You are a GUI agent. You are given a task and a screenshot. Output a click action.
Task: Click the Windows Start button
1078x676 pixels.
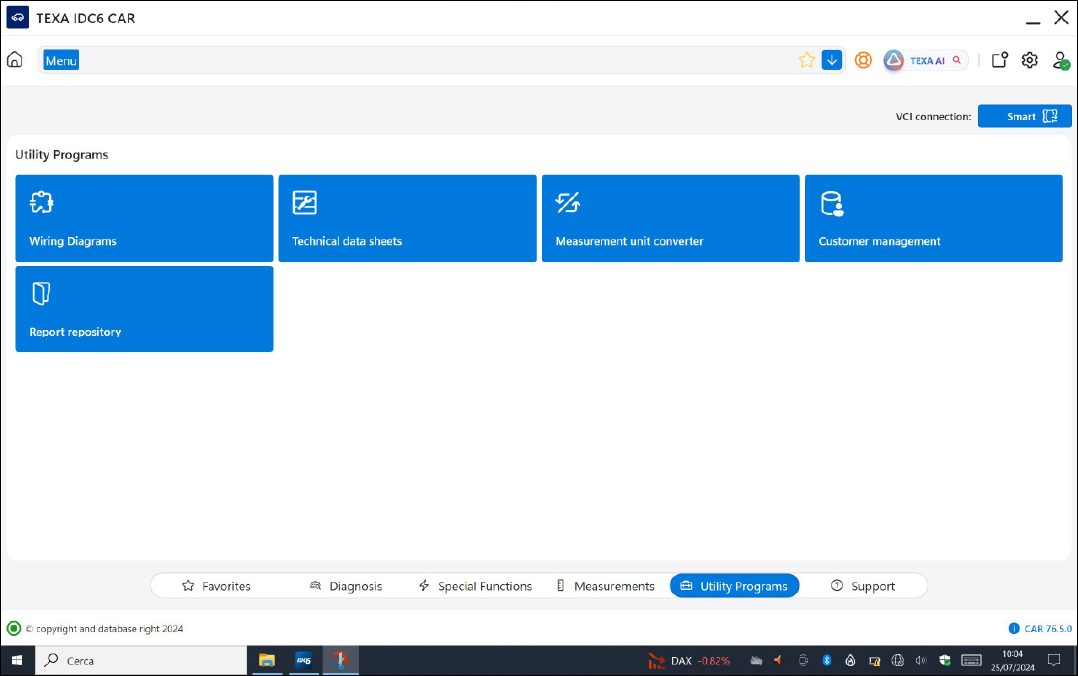[x=17, y=660]
